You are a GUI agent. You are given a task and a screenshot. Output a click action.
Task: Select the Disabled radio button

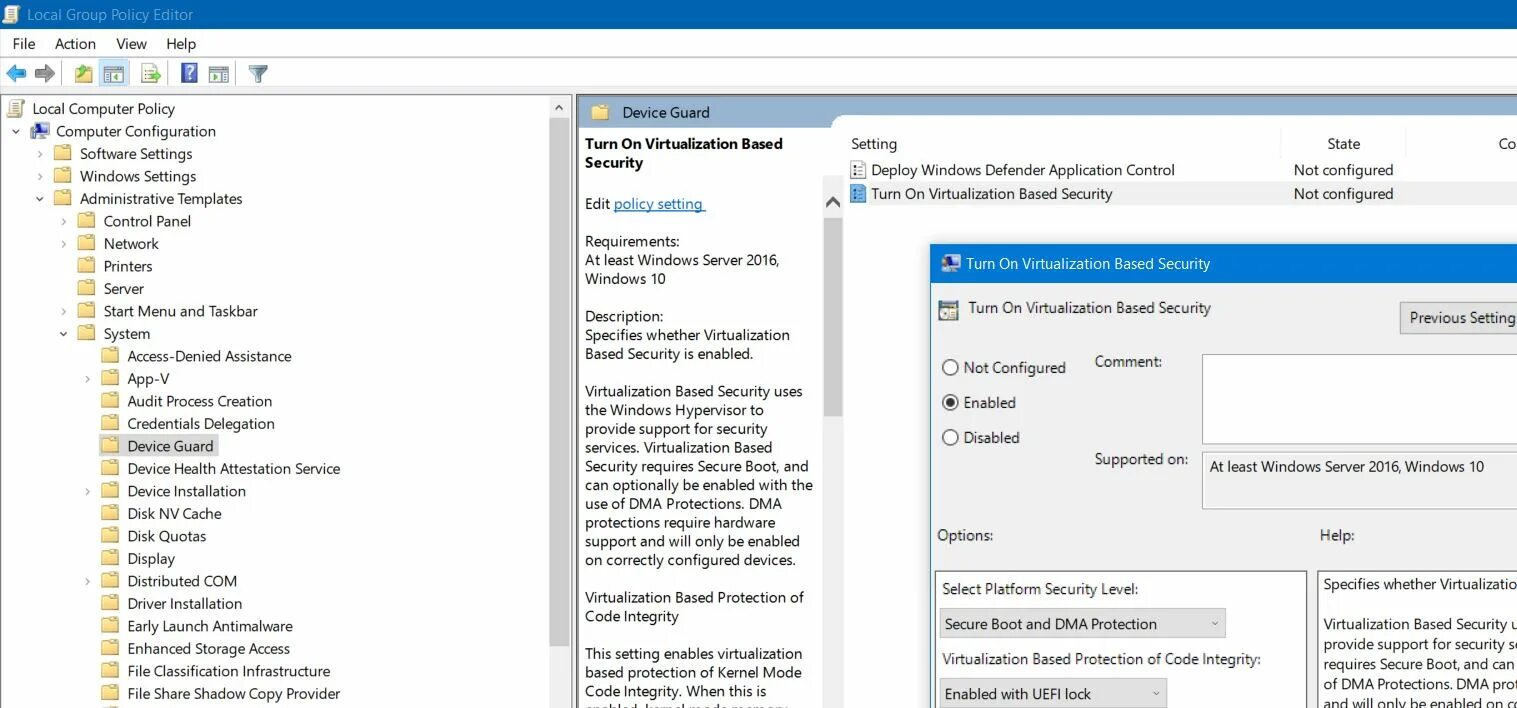click(x=950, y=437)
